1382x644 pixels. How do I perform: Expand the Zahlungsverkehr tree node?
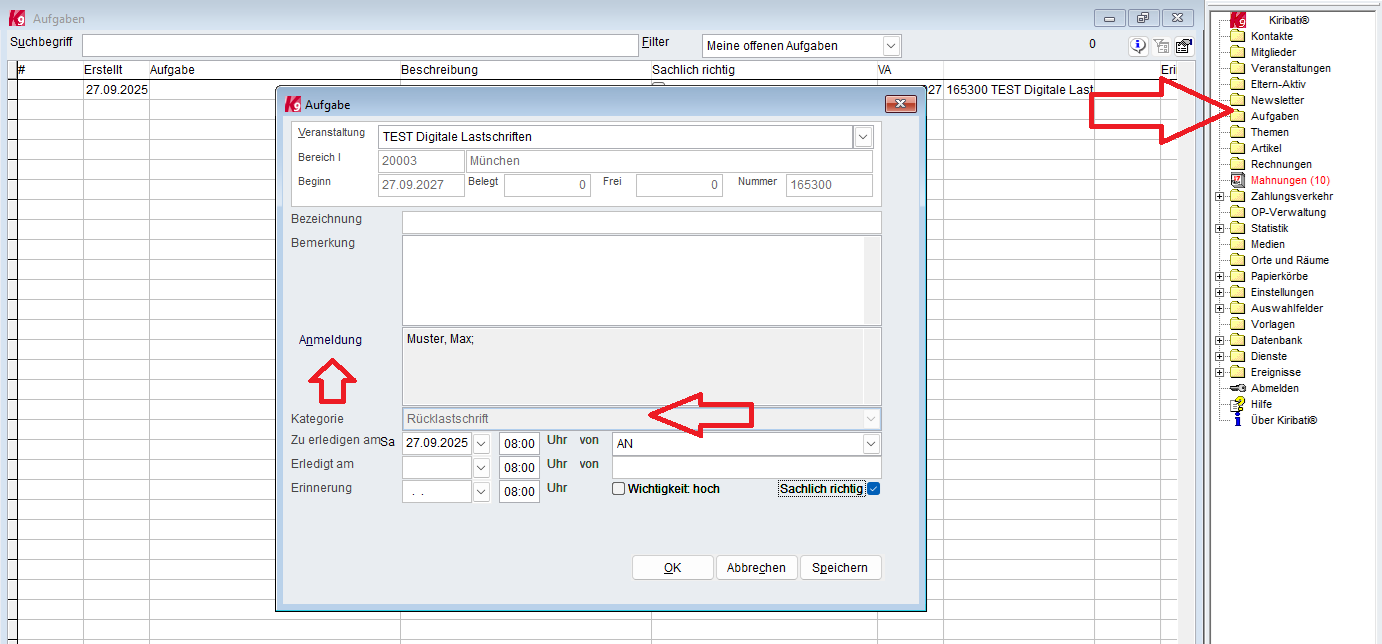(1219, 196)
